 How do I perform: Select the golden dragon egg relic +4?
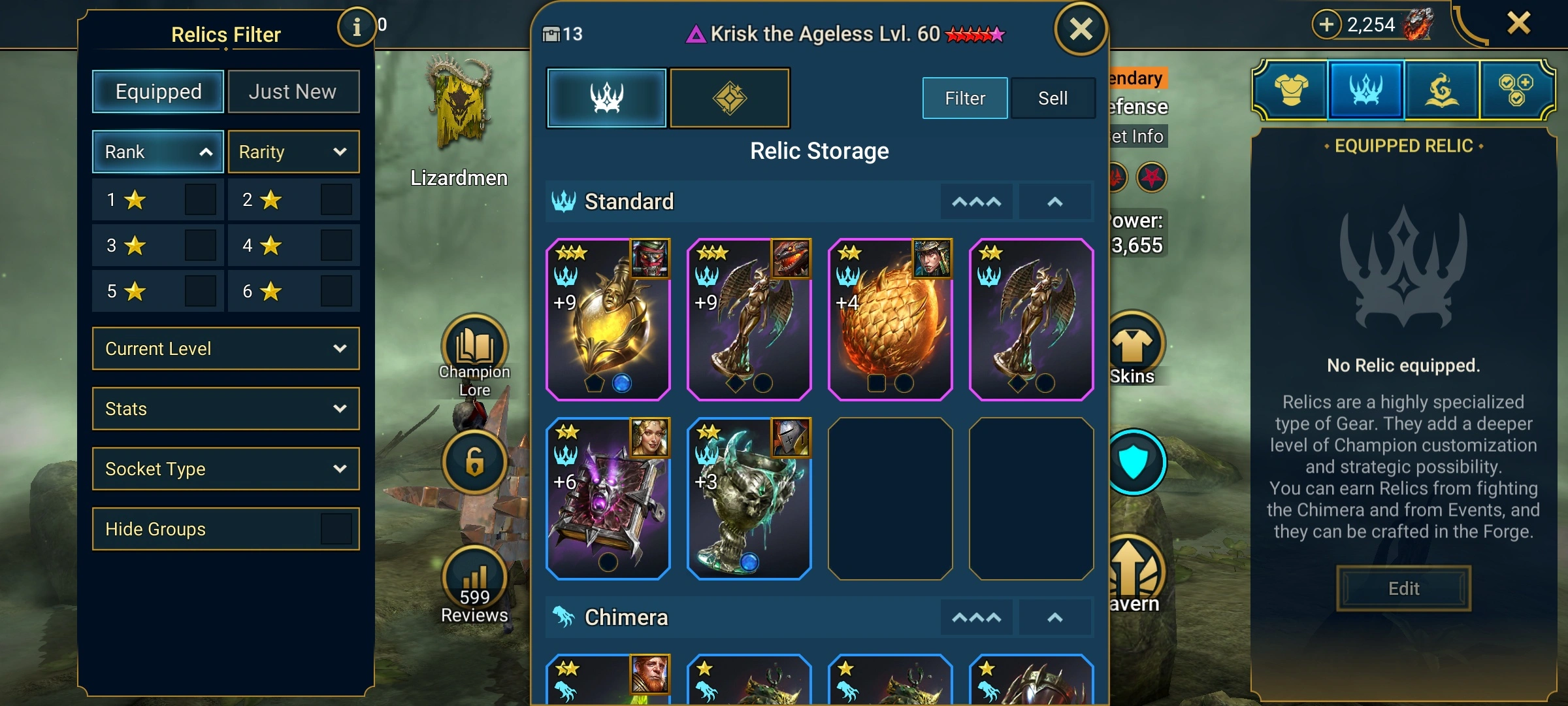coord(890,319)
